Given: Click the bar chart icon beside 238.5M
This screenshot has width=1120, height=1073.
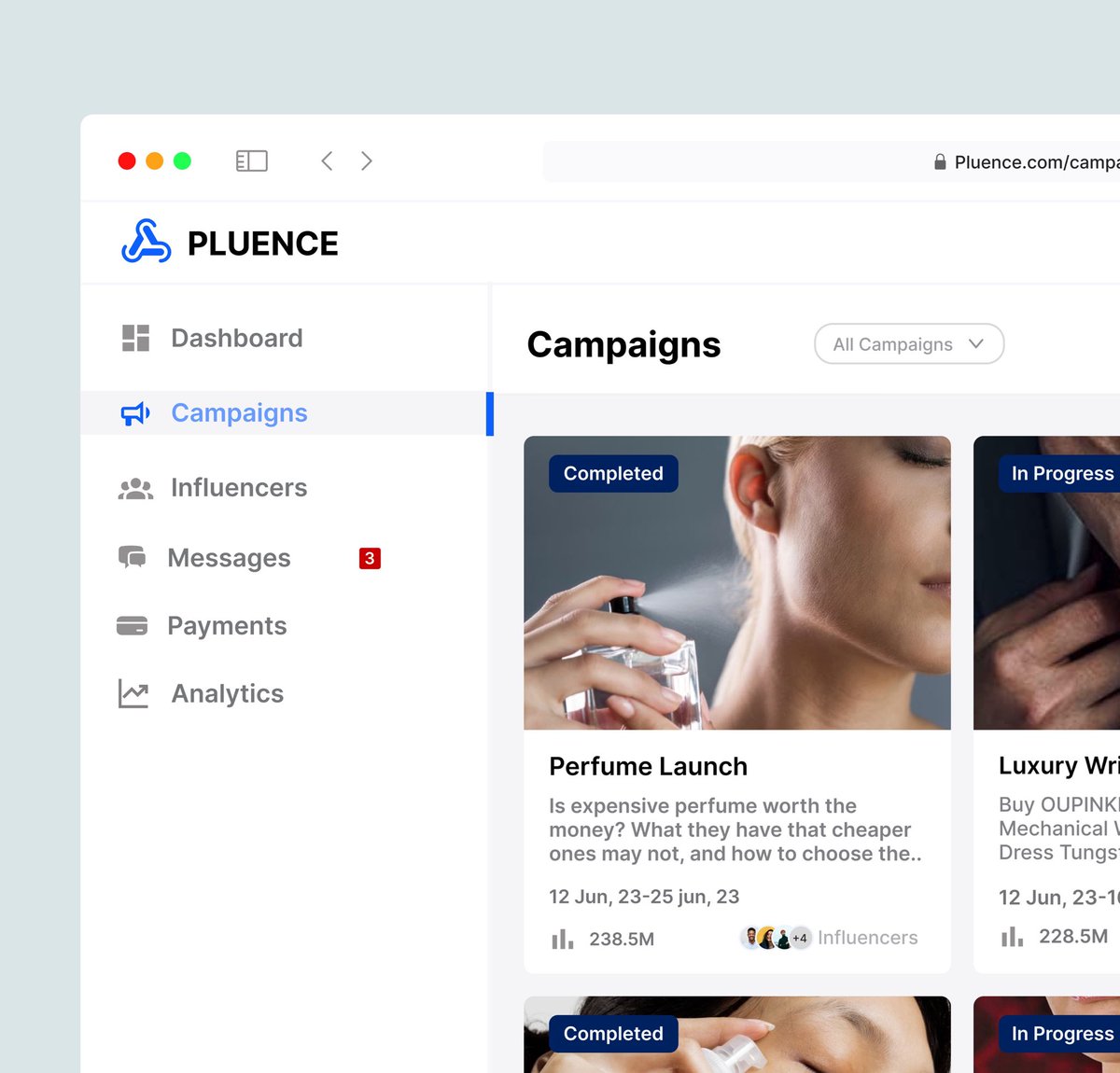Looking at the screenshot, I should click(562, 939).
